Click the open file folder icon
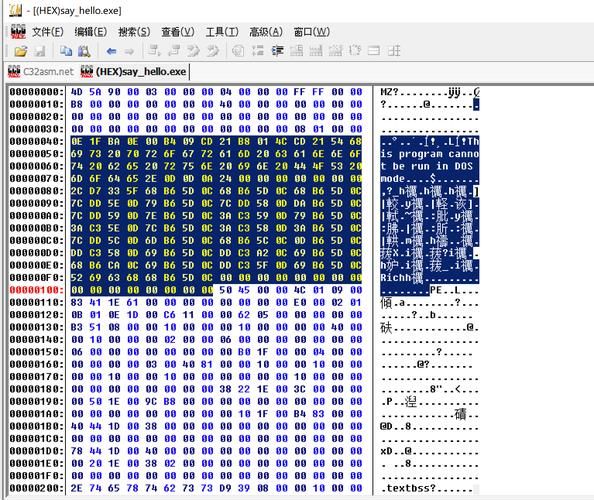This screenshot has height=500, width=594. (20, 51)
